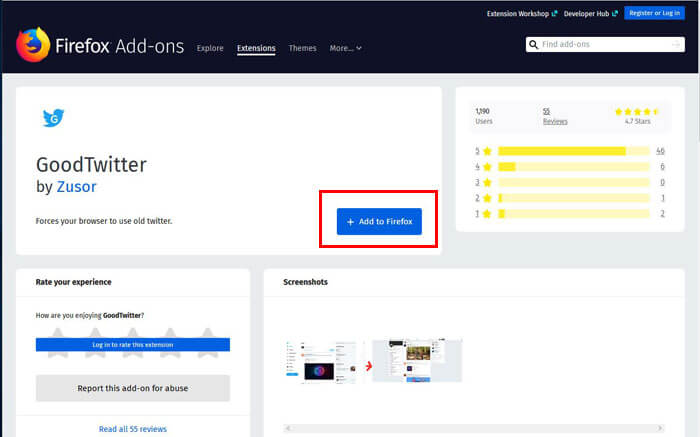Open the Developer Hub link

click(586, 14)
